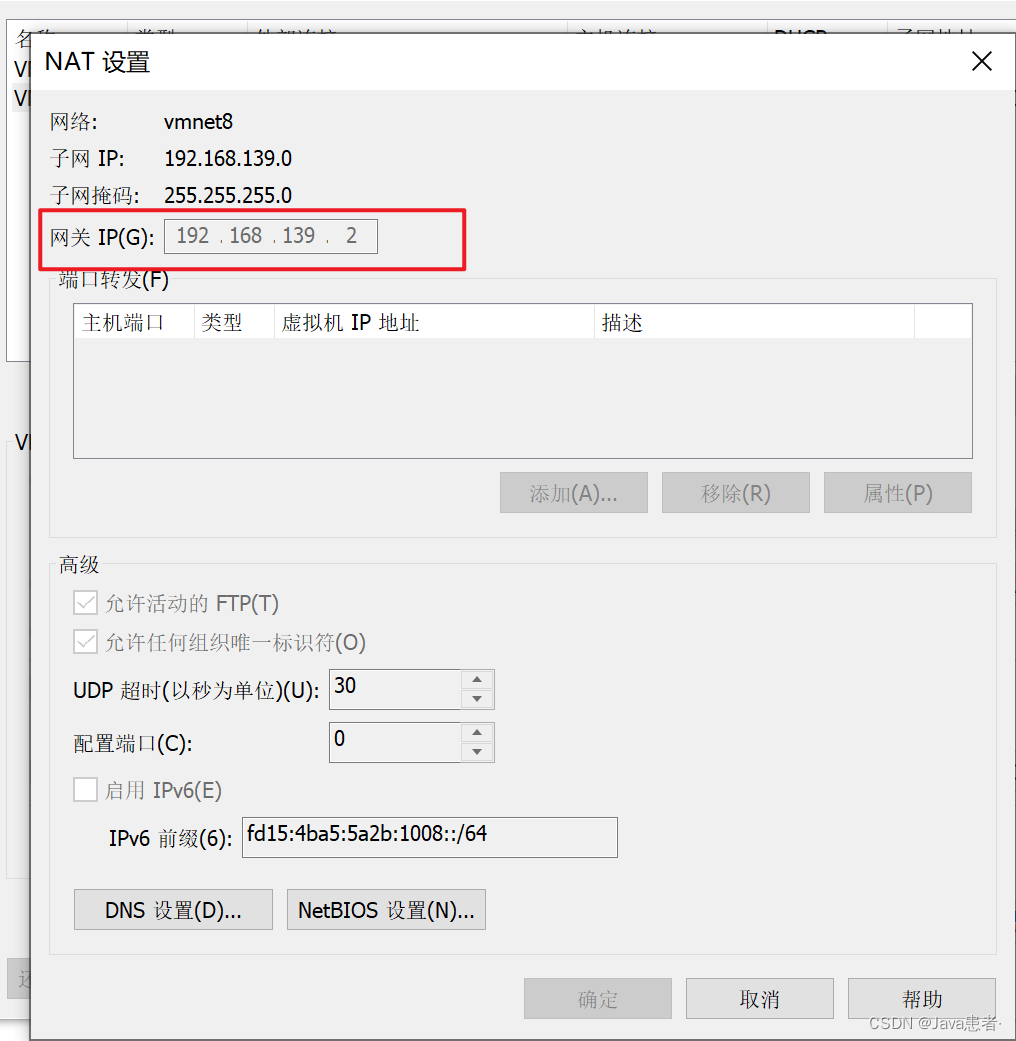
Task: Click the 类型 column header
Action: [x=234, y=323]
